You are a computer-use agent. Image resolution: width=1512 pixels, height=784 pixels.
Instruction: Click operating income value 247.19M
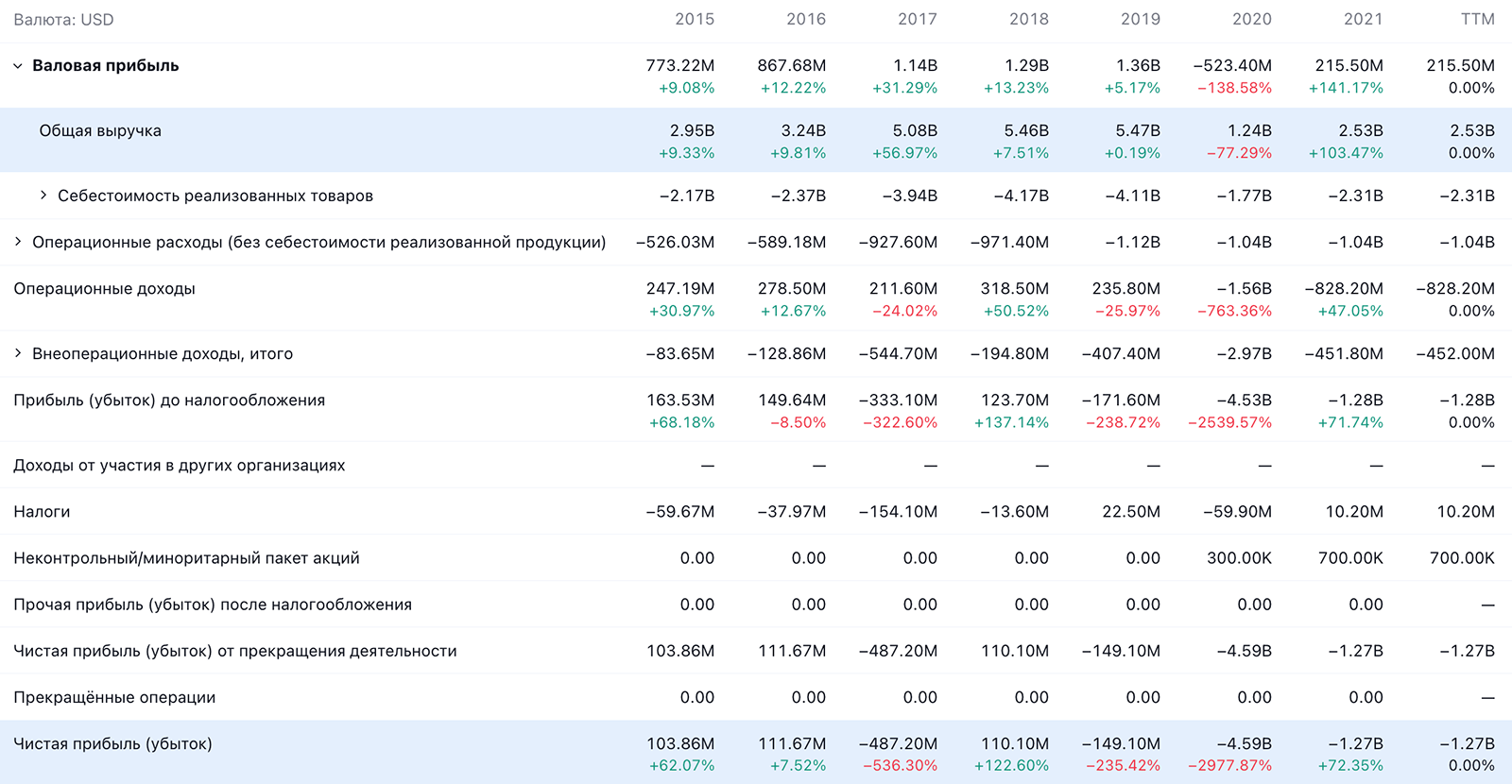coord(680,289)
